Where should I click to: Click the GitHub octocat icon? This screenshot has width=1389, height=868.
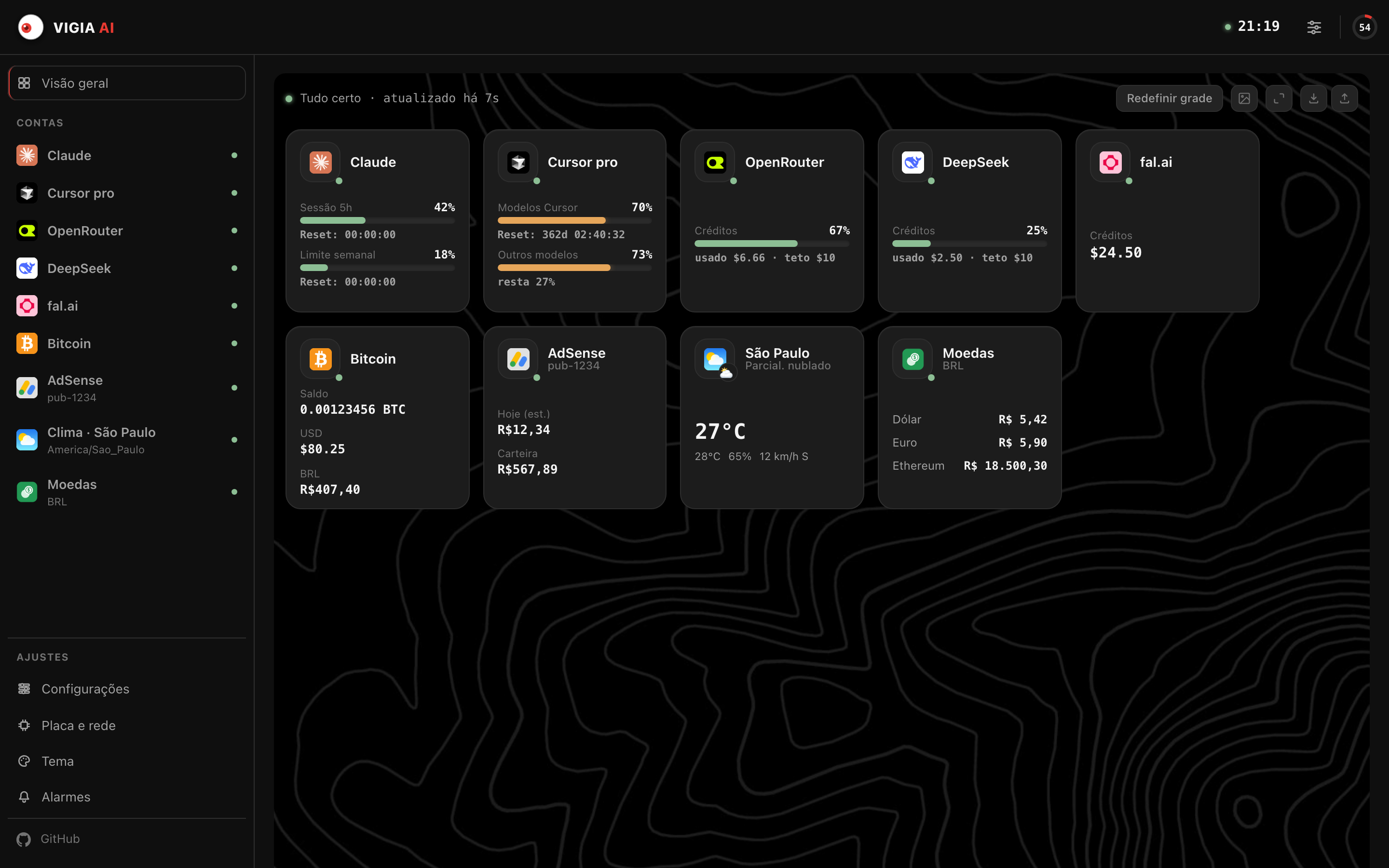point(24,839)
